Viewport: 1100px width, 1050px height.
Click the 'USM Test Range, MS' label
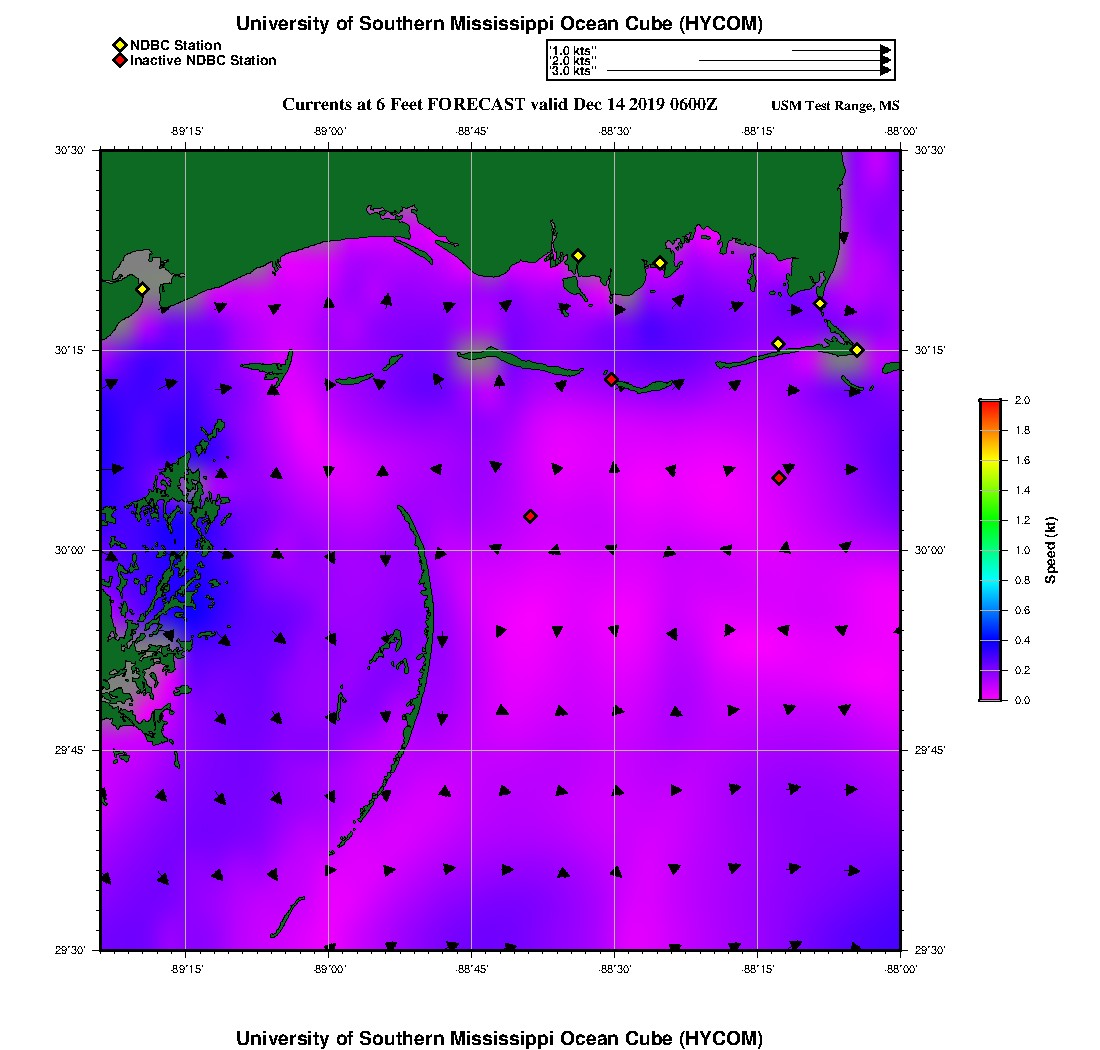(835, 106)
